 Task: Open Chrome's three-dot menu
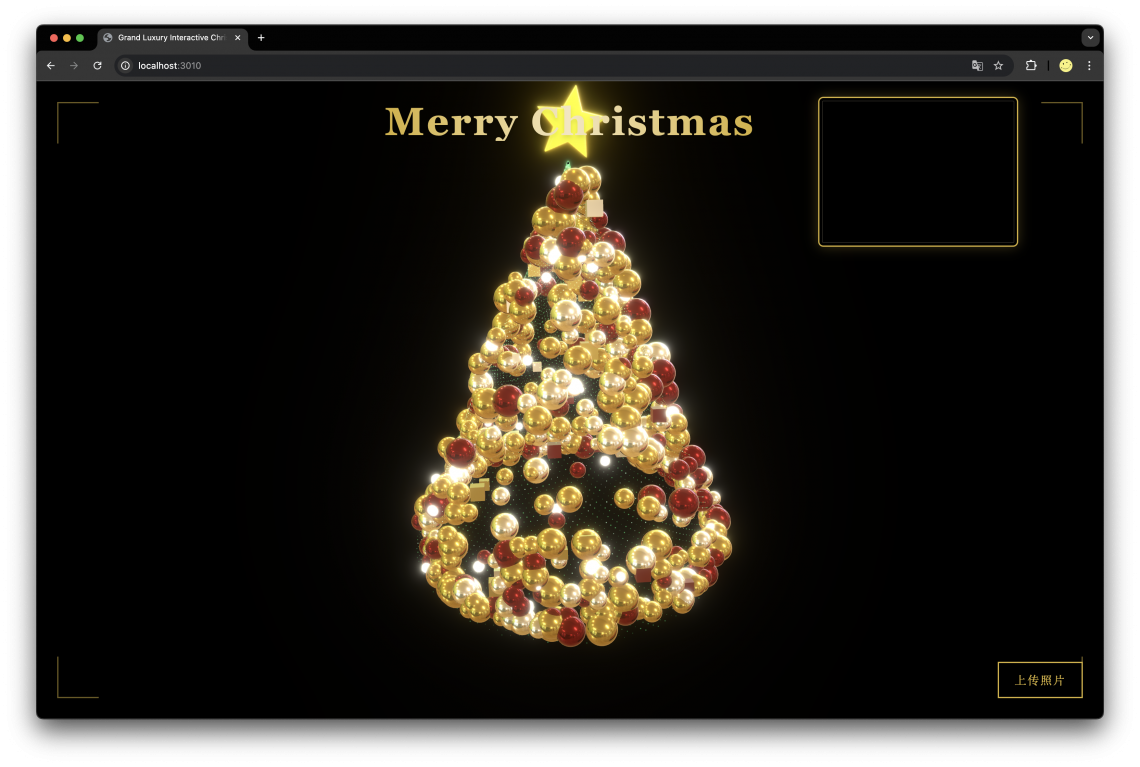pos(1089,65)
